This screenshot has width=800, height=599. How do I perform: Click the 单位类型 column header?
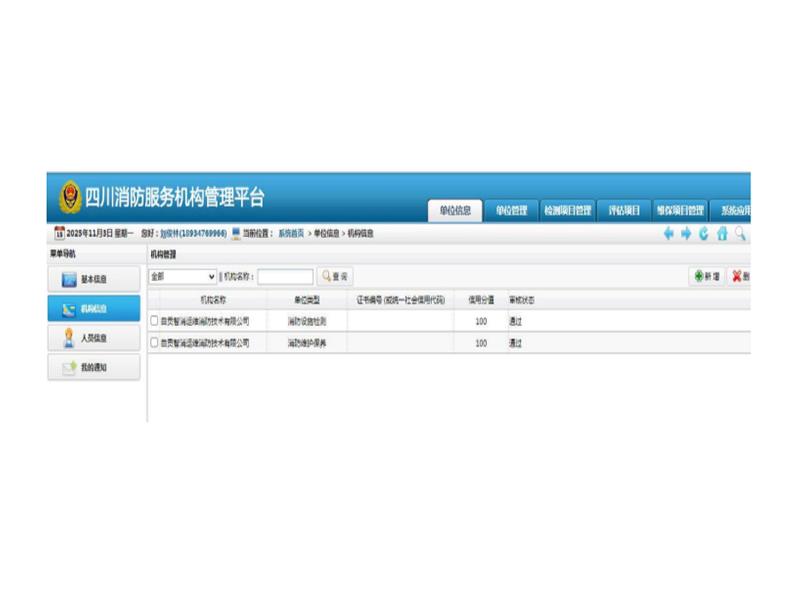[307, 300]
